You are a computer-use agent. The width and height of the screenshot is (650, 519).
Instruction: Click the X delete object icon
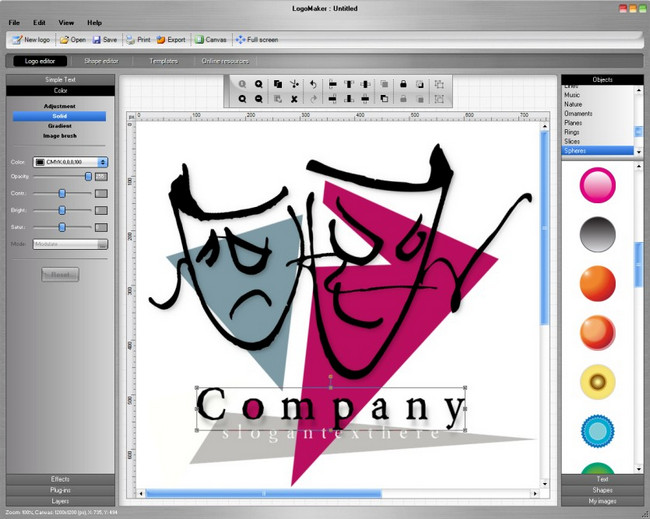(294, 99)
